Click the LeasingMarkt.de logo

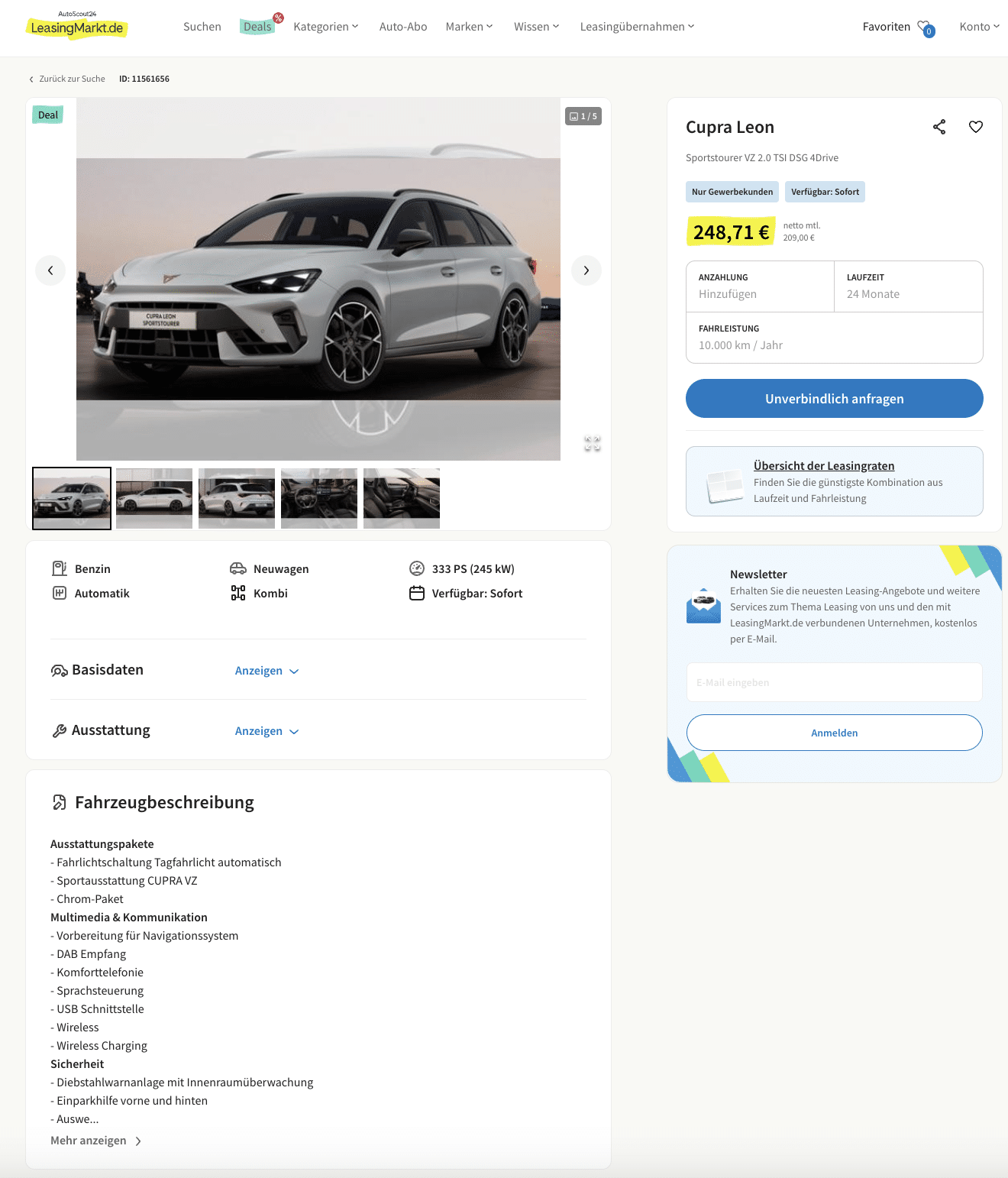[x=76, y=25]
